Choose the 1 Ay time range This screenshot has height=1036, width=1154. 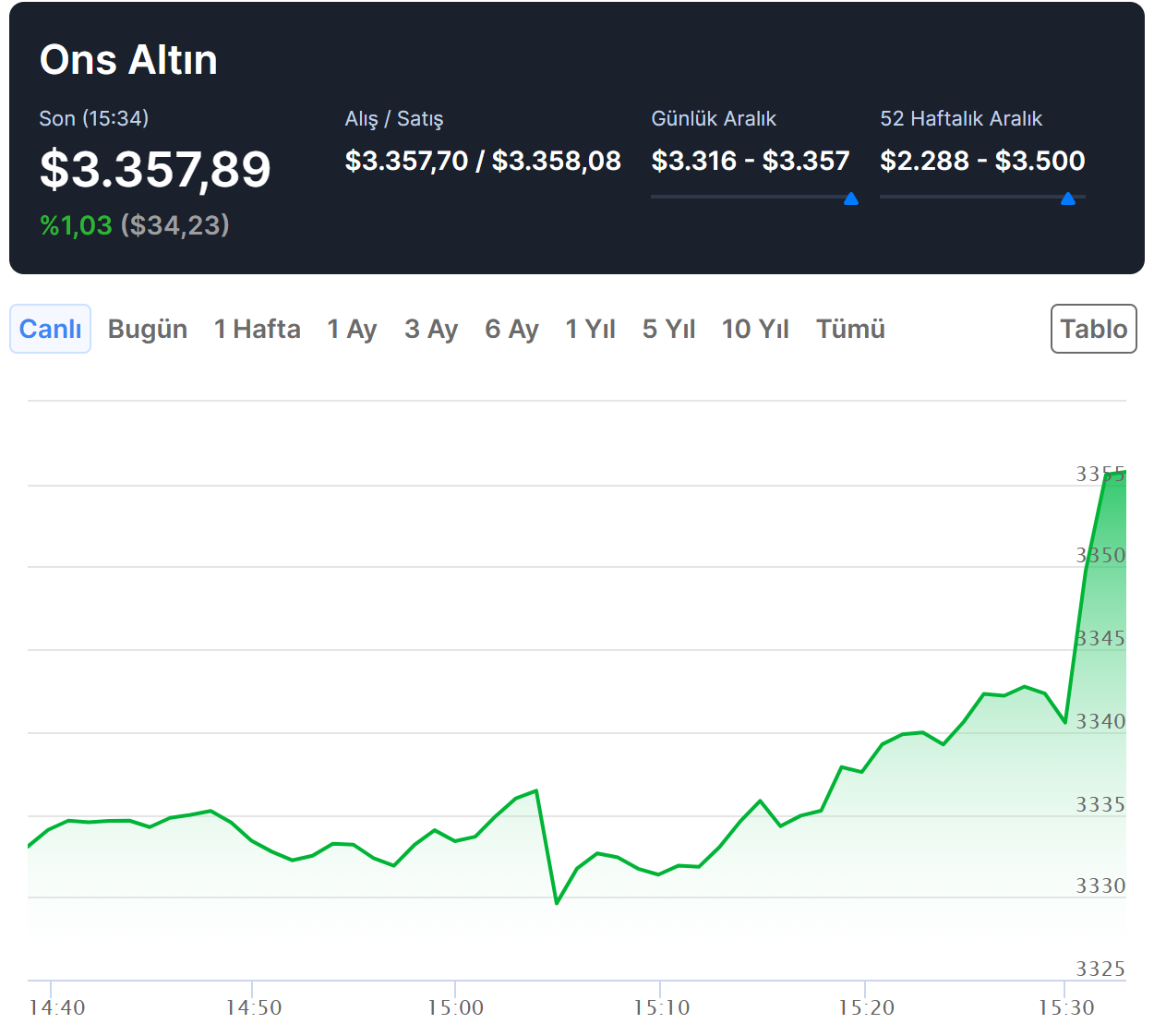pyautogui.click(x=352, y=329)
